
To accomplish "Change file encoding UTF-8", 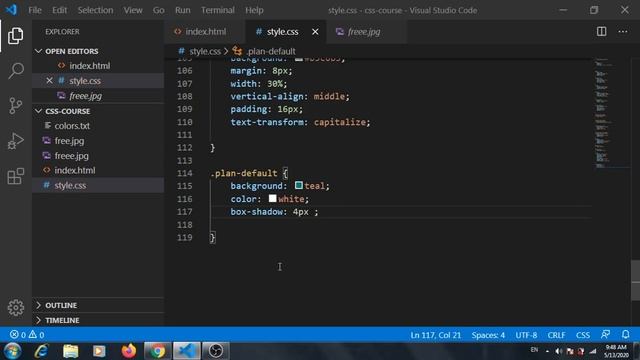I will 526,335.
